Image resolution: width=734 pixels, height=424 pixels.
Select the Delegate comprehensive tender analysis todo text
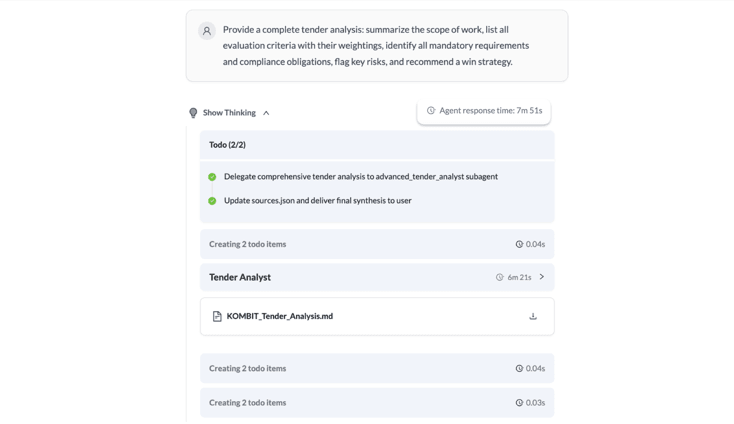tap(360, 176)
